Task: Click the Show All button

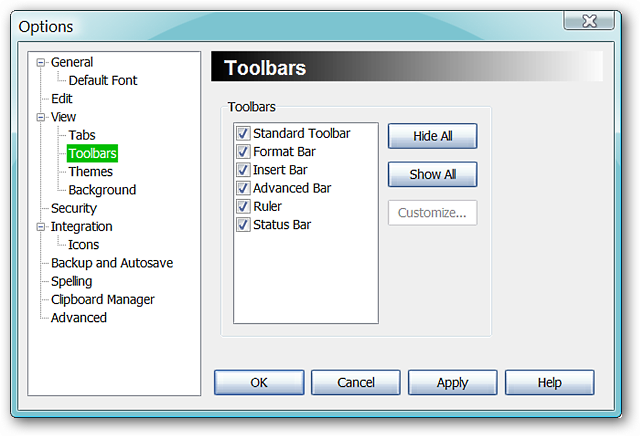Action: click(x=432, y=174)
